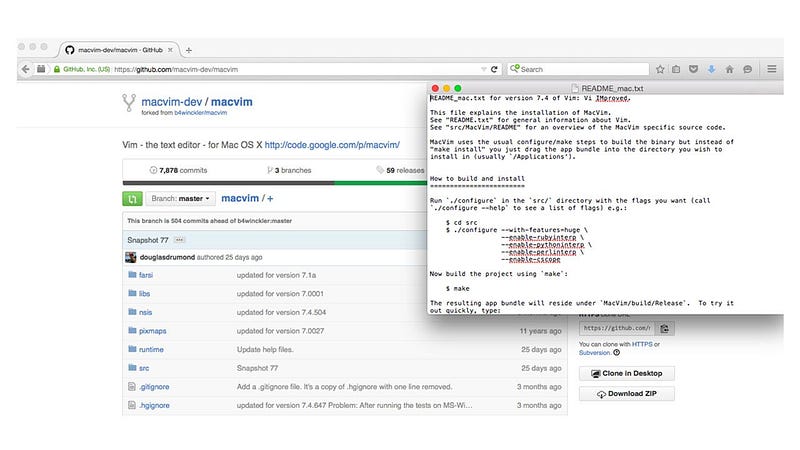This screenshot has width=800, height=450.
Task: Click the '$ make' line in README window
Action: [458, 288]
